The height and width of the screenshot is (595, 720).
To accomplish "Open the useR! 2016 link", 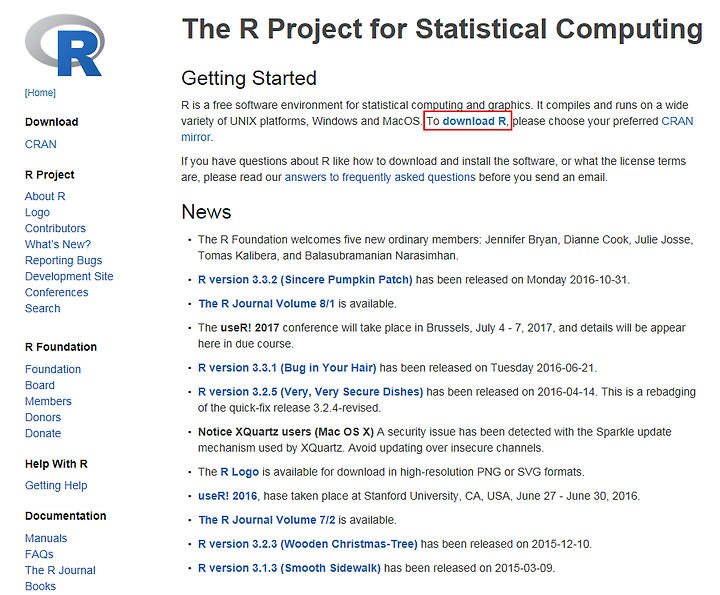I will [228, 496].
